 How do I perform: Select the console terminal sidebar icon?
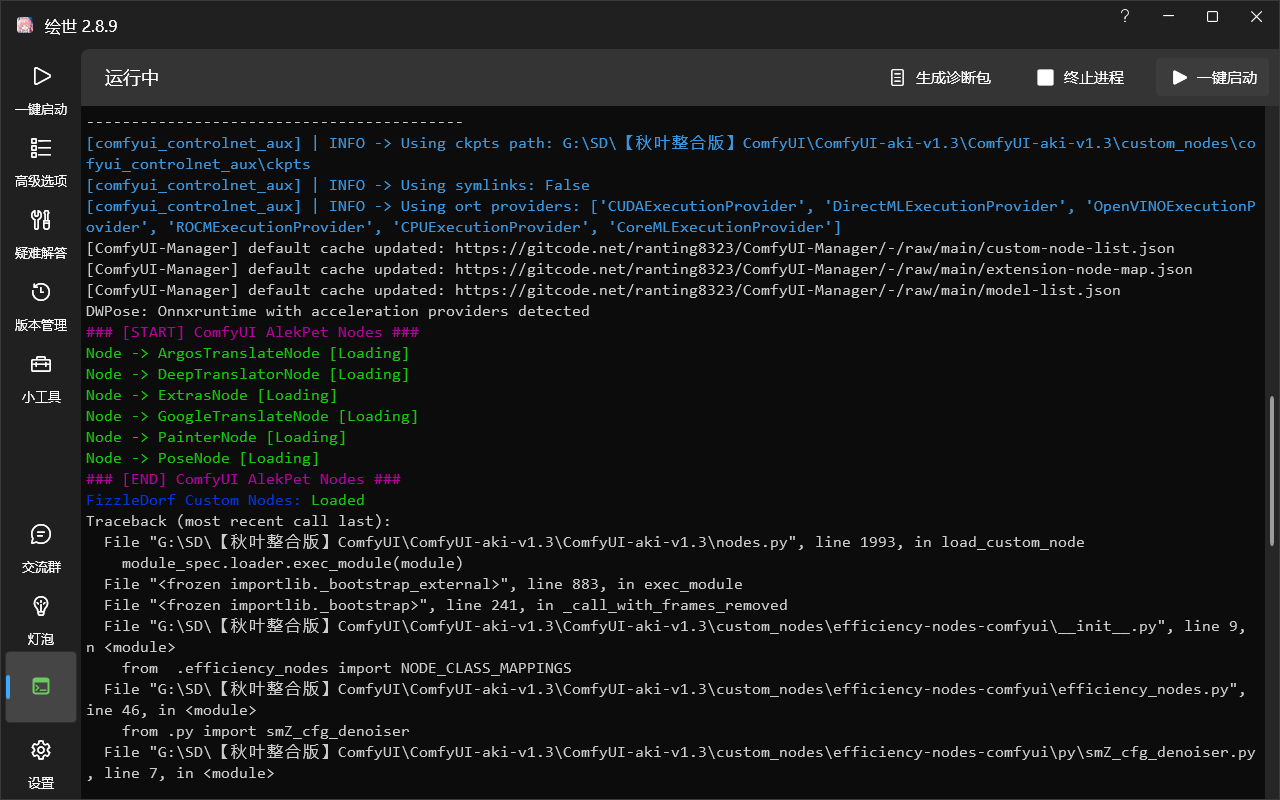(x=41, y=687)
